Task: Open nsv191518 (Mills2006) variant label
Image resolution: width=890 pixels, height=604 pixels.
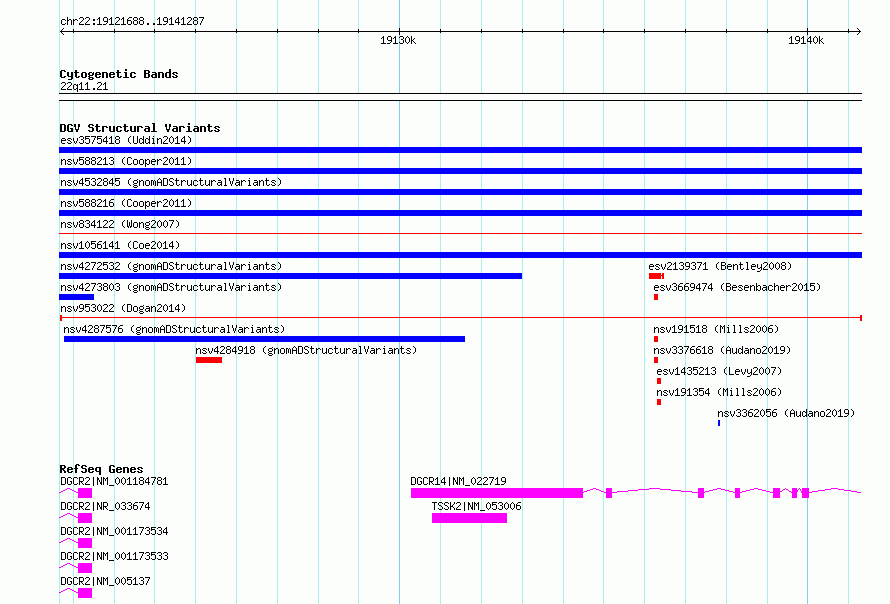Action: click(716, 329)
